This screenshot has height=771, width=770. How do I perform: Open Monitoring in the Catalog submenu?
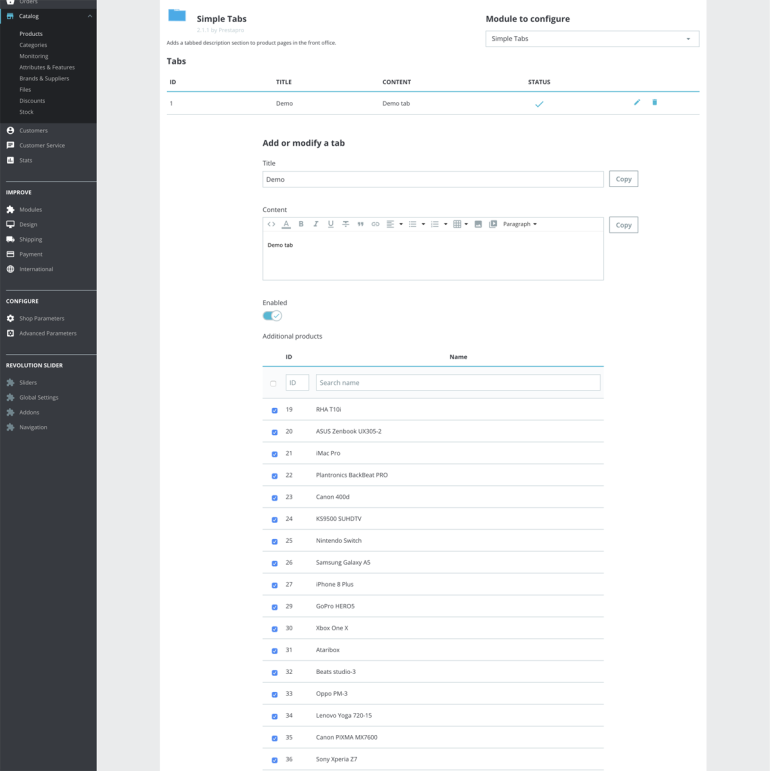[x=34, y=57]
